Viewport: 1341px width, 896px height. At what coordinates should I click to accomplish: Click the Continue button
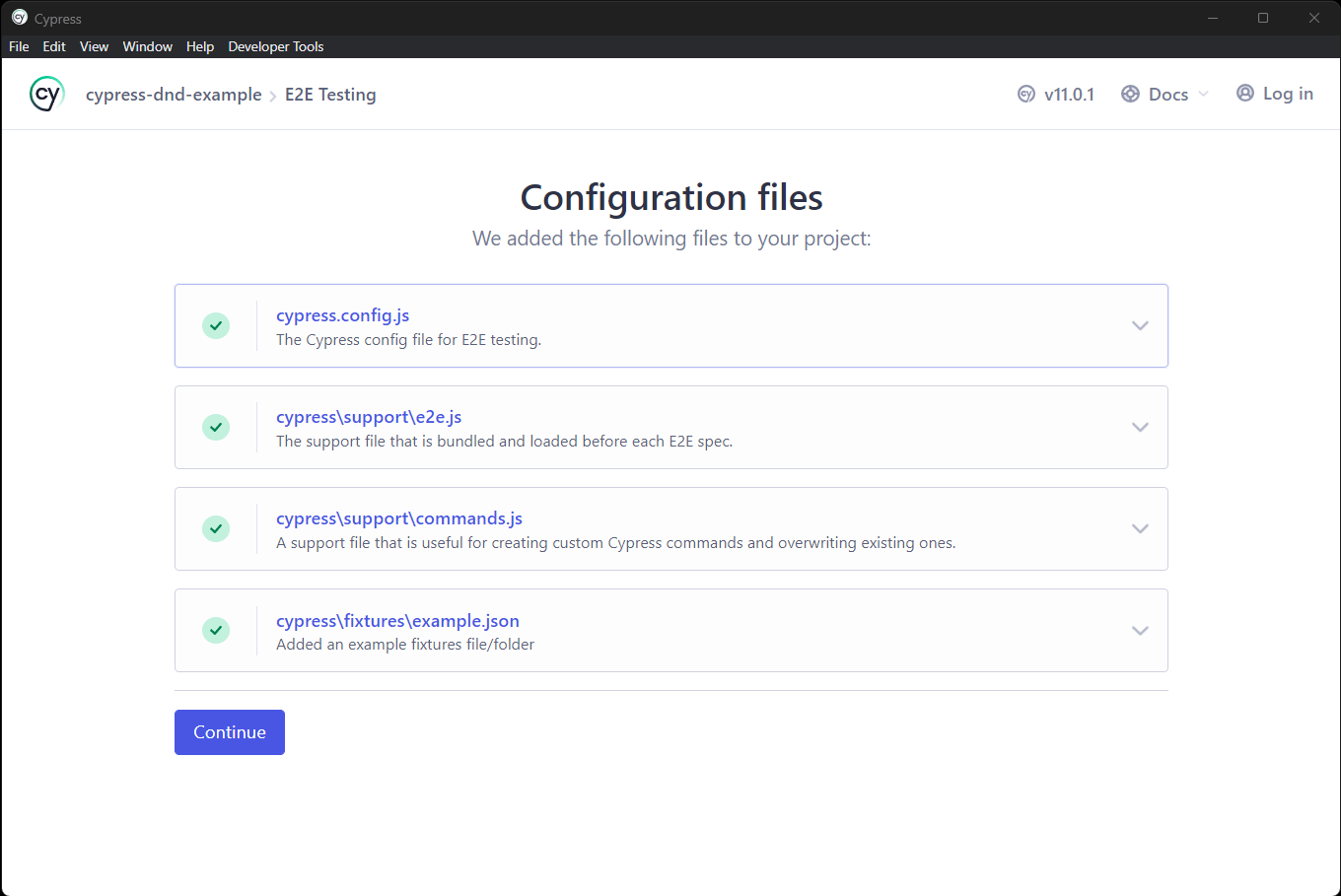(229, 731)
